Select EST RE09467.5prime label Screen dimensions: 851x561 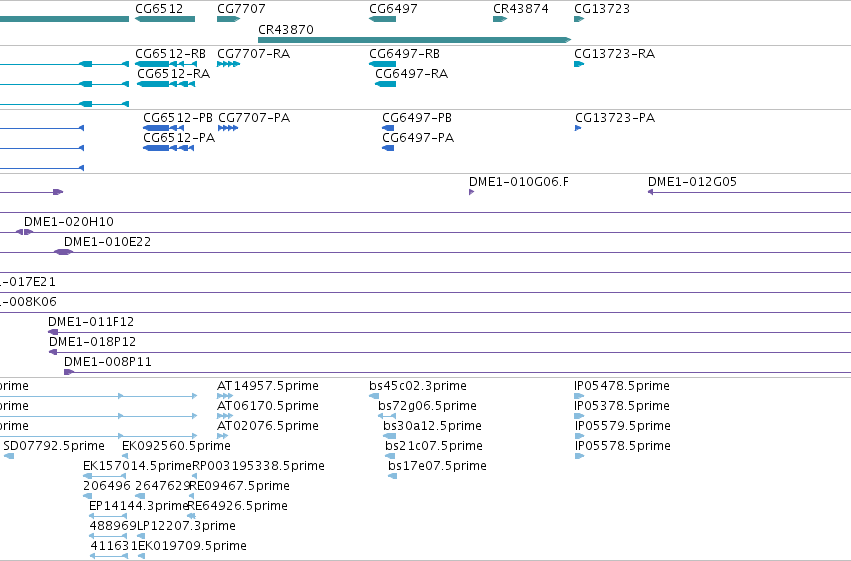239,486
